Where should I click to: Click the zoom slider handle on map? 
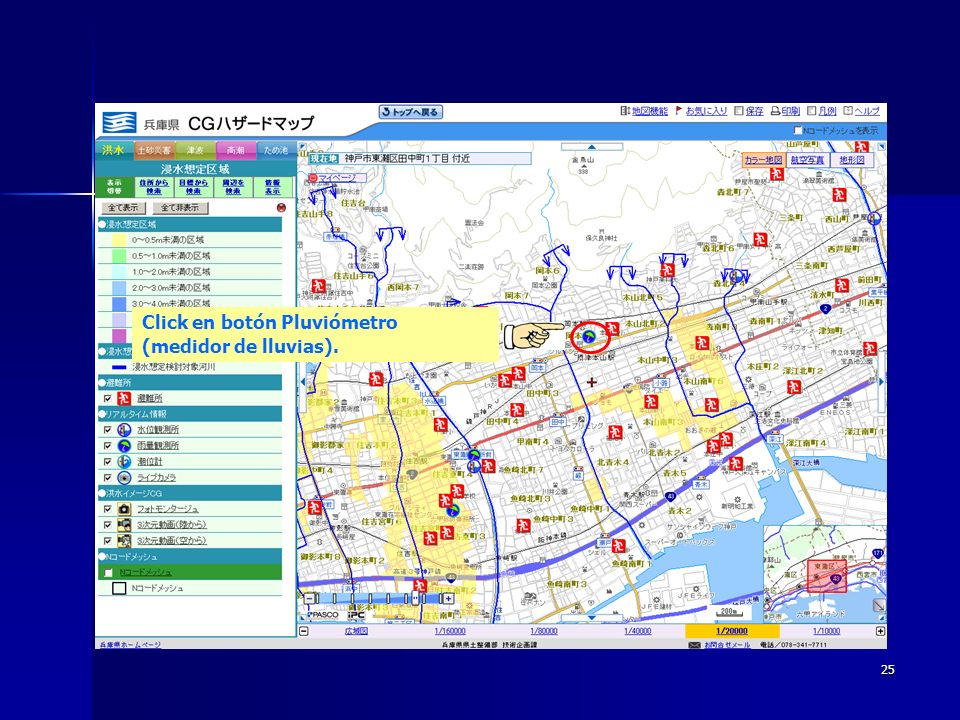[x=416, y=598]
